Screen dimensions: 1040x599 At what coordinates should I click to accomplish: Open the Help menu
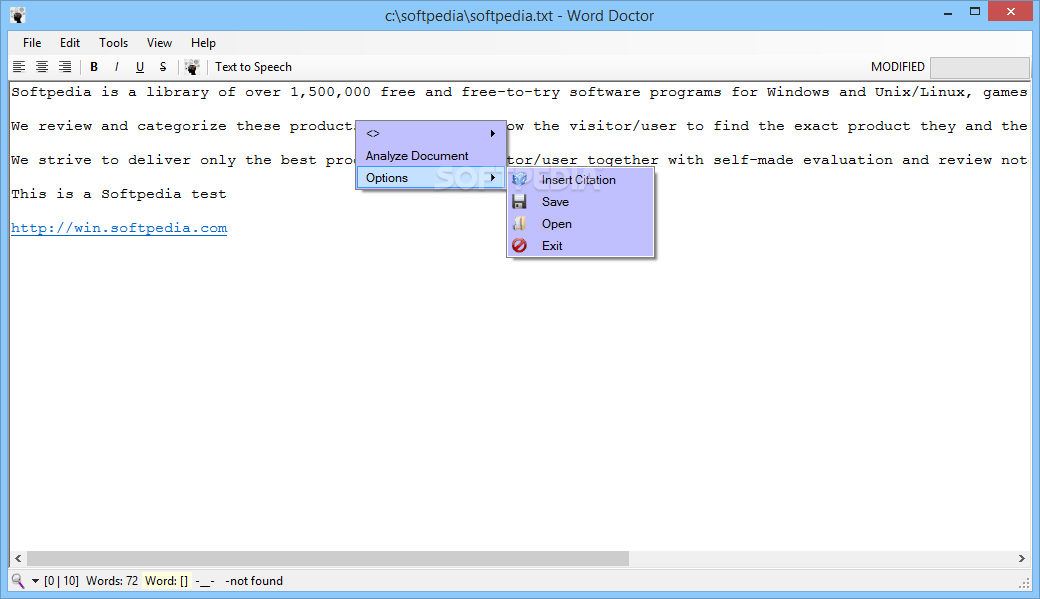point(204,43)
